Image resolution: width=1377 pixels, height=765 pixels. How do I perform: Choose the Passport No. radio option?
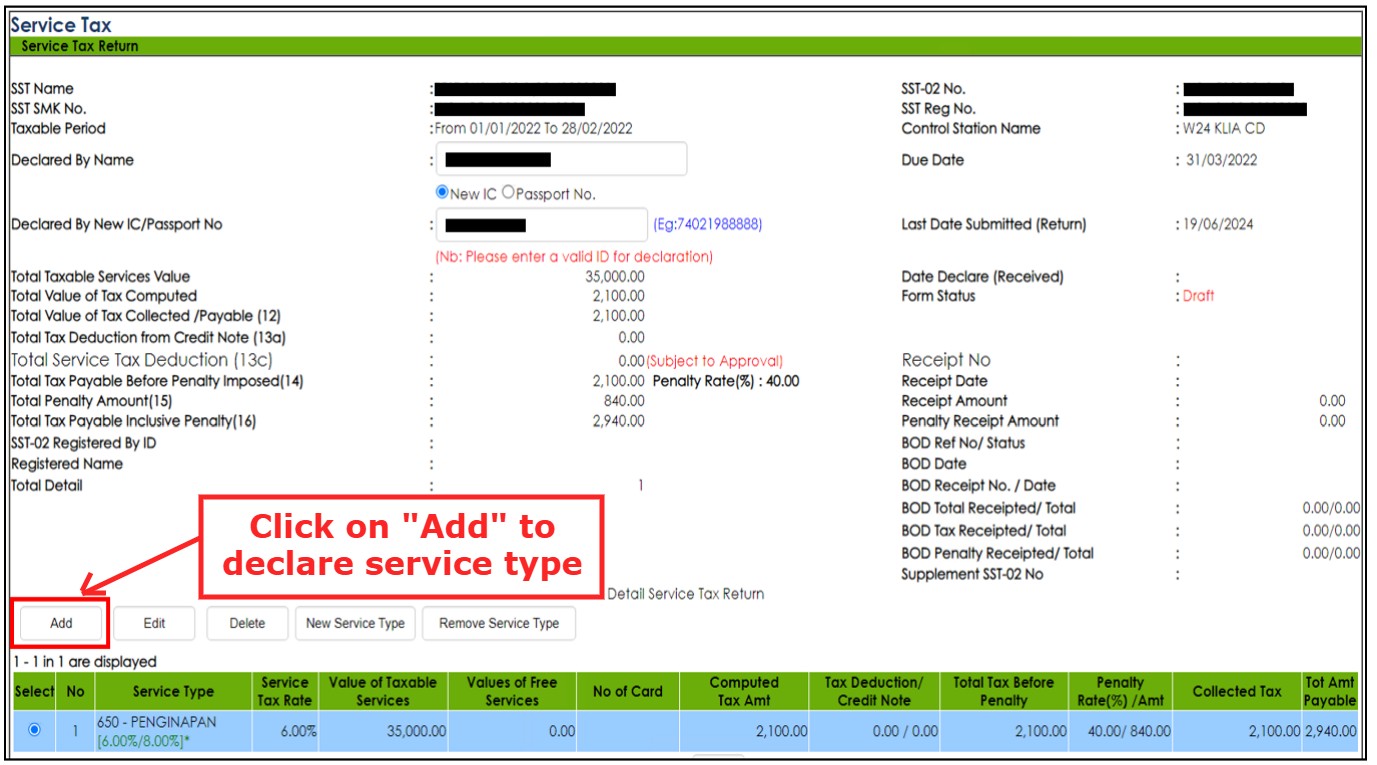[508, 193]
